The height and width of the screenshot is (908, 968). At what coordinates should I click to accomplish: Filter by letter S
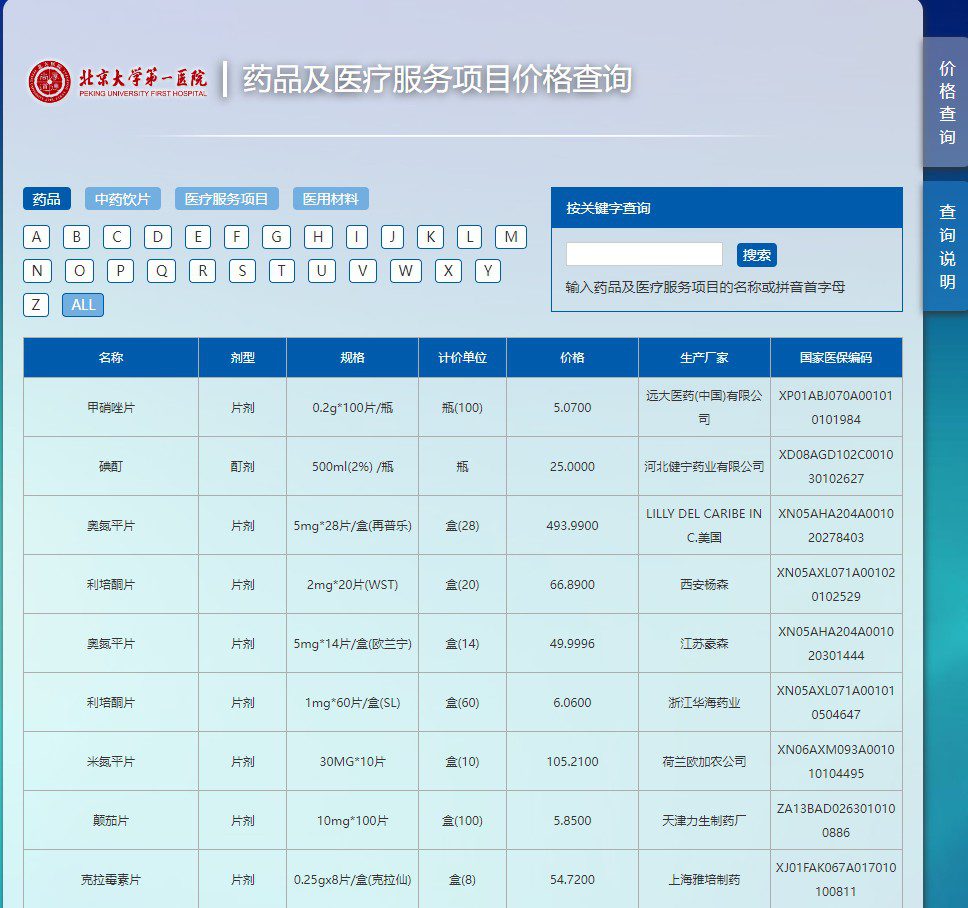243,271
